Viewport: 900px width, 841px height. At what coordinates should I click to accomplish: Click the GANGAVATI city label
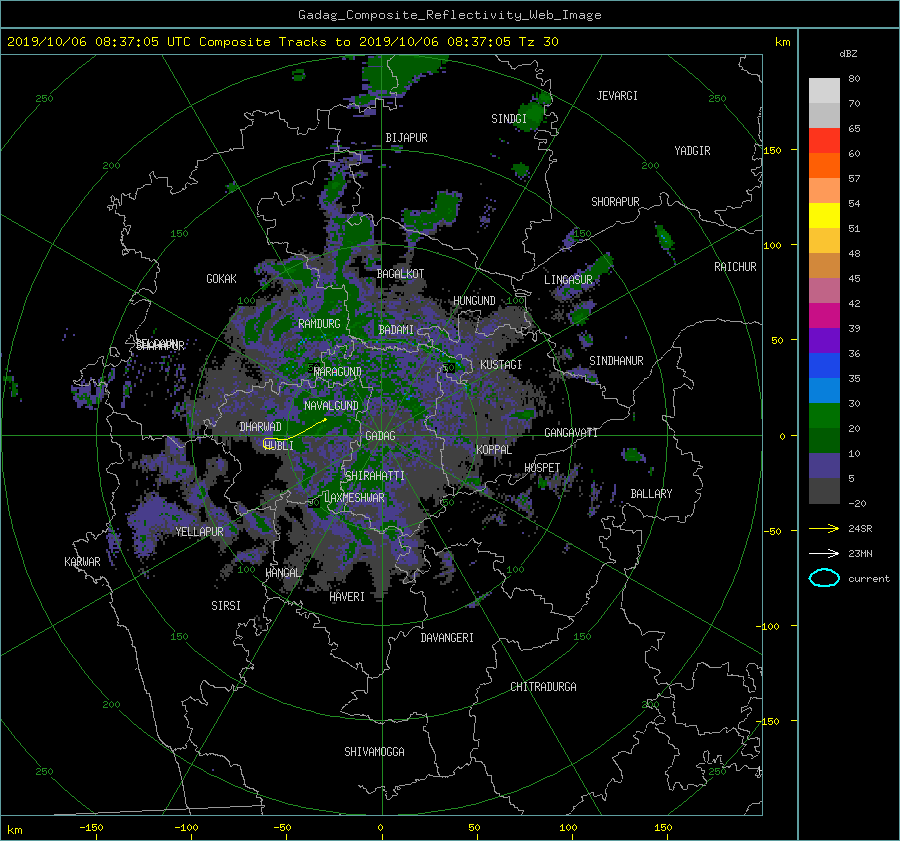click(x=571, y=432)
